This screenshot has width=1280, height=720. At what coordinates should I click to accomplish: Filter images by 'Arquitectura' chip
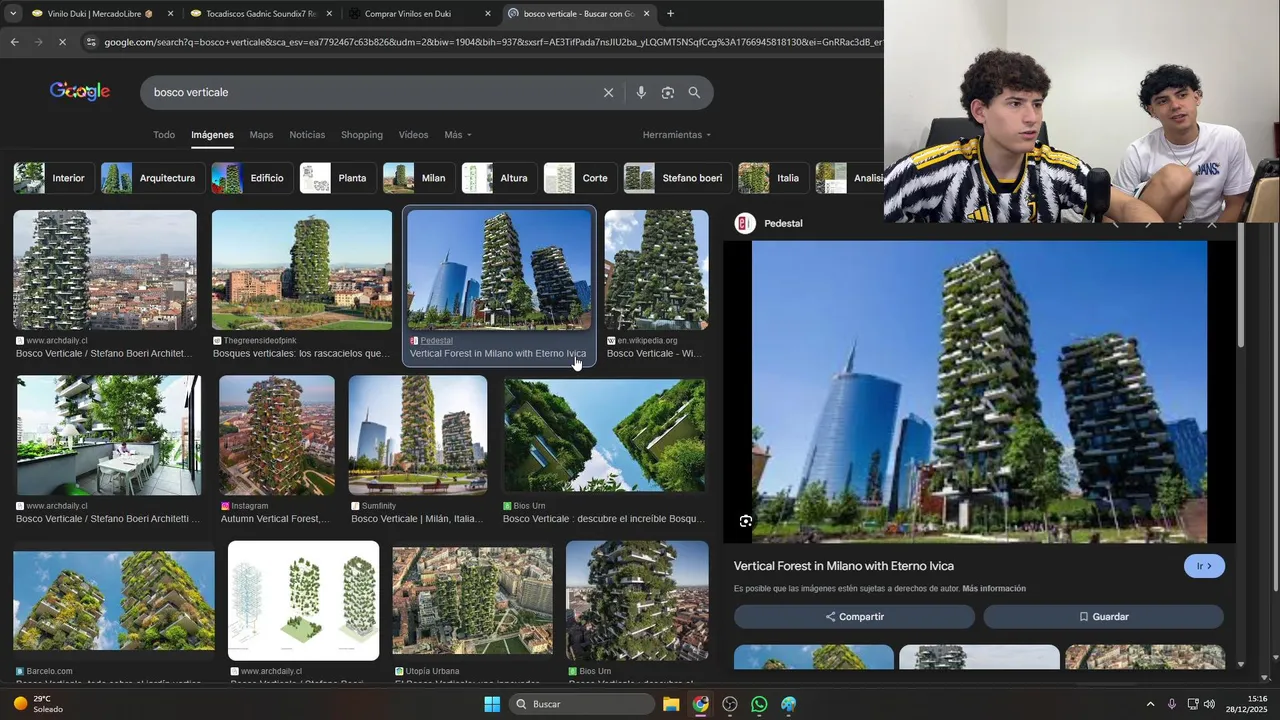point(153,178)
